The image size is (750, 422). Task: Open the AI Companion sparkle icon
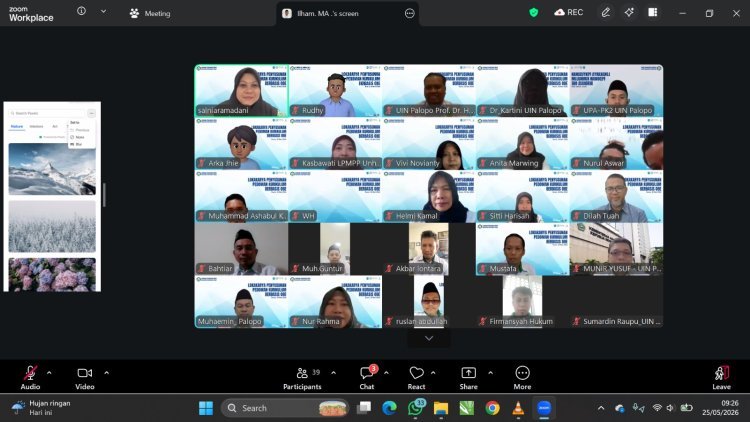629,13
